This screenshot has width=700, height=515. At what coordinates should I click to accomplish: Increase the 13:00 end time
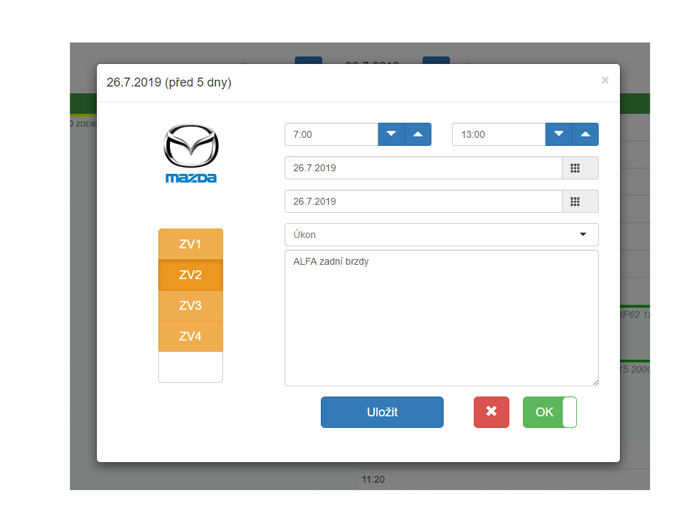pos(585,134)
